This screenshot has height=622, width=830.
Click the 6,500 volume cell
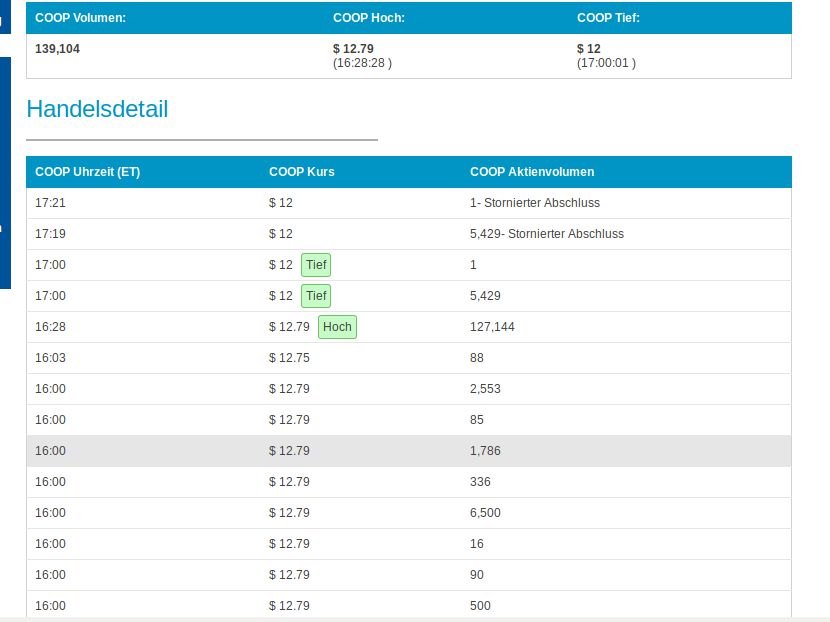click(x=485, y=513)
